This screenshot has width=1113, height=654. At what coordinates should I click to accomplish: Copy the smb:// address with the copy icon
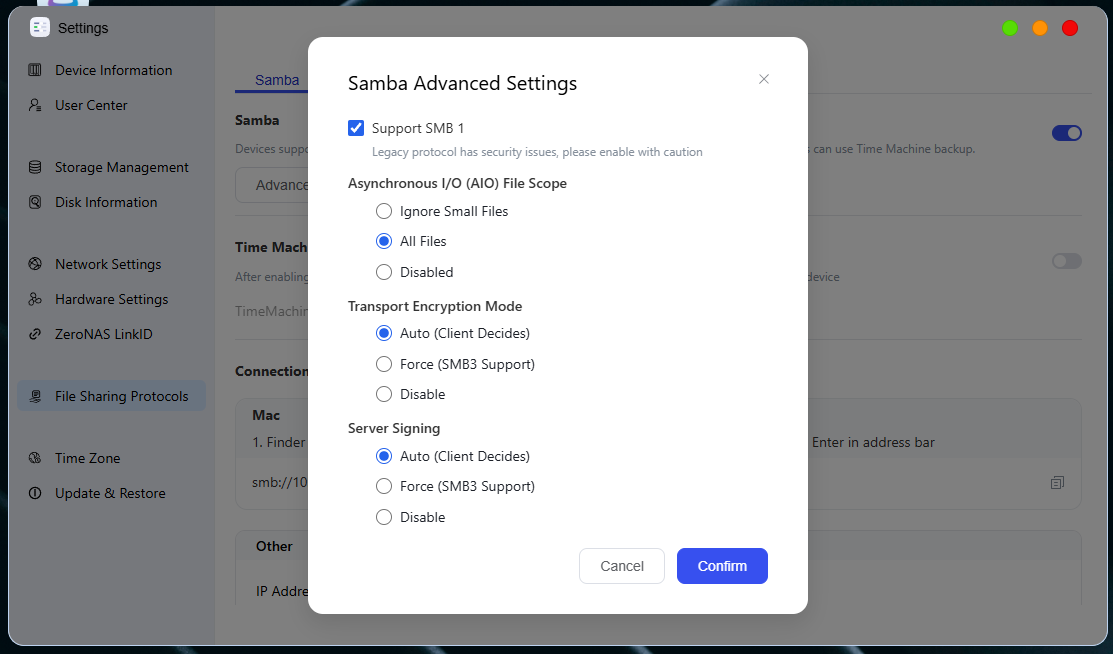tap(1057, 483)
